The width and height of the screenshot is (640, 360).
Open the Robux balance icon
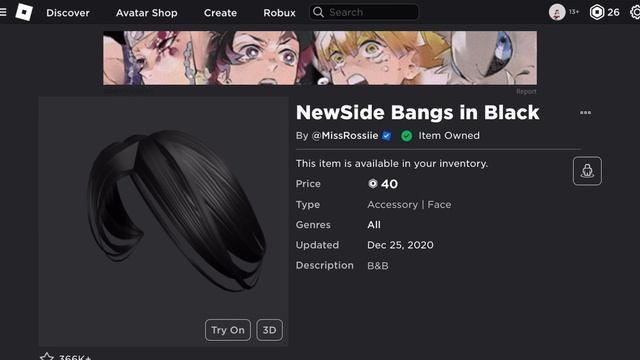coord(597,12)
